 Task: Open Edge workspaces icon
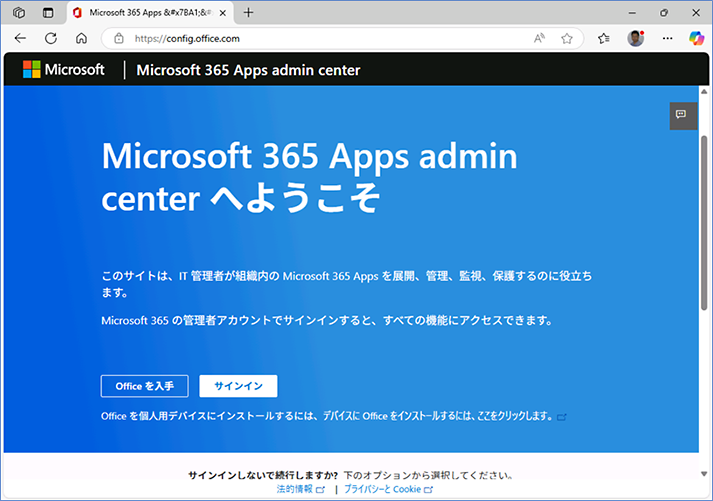coord(19,13)
